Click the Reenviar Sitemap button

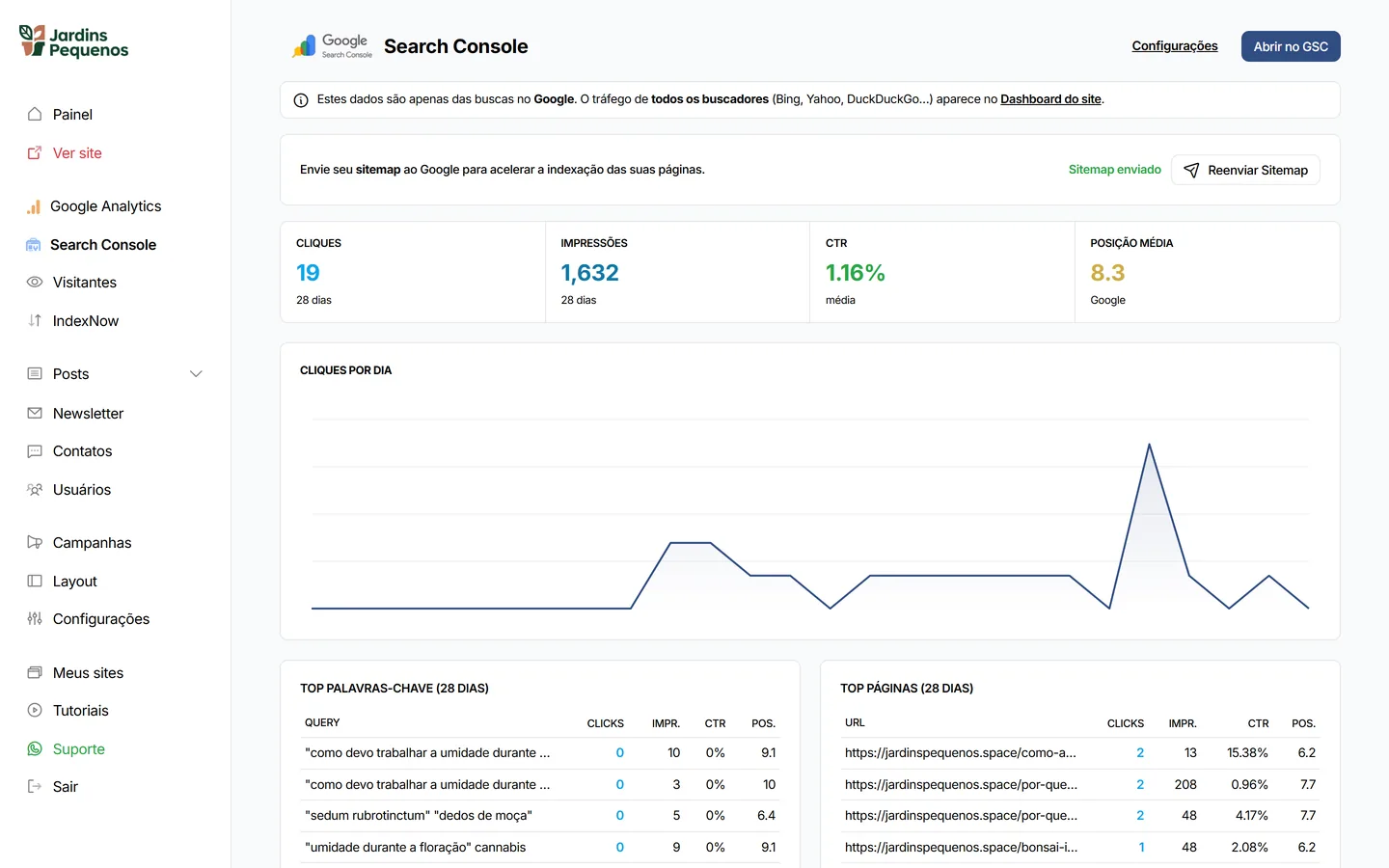click(x=1245, y=170)
